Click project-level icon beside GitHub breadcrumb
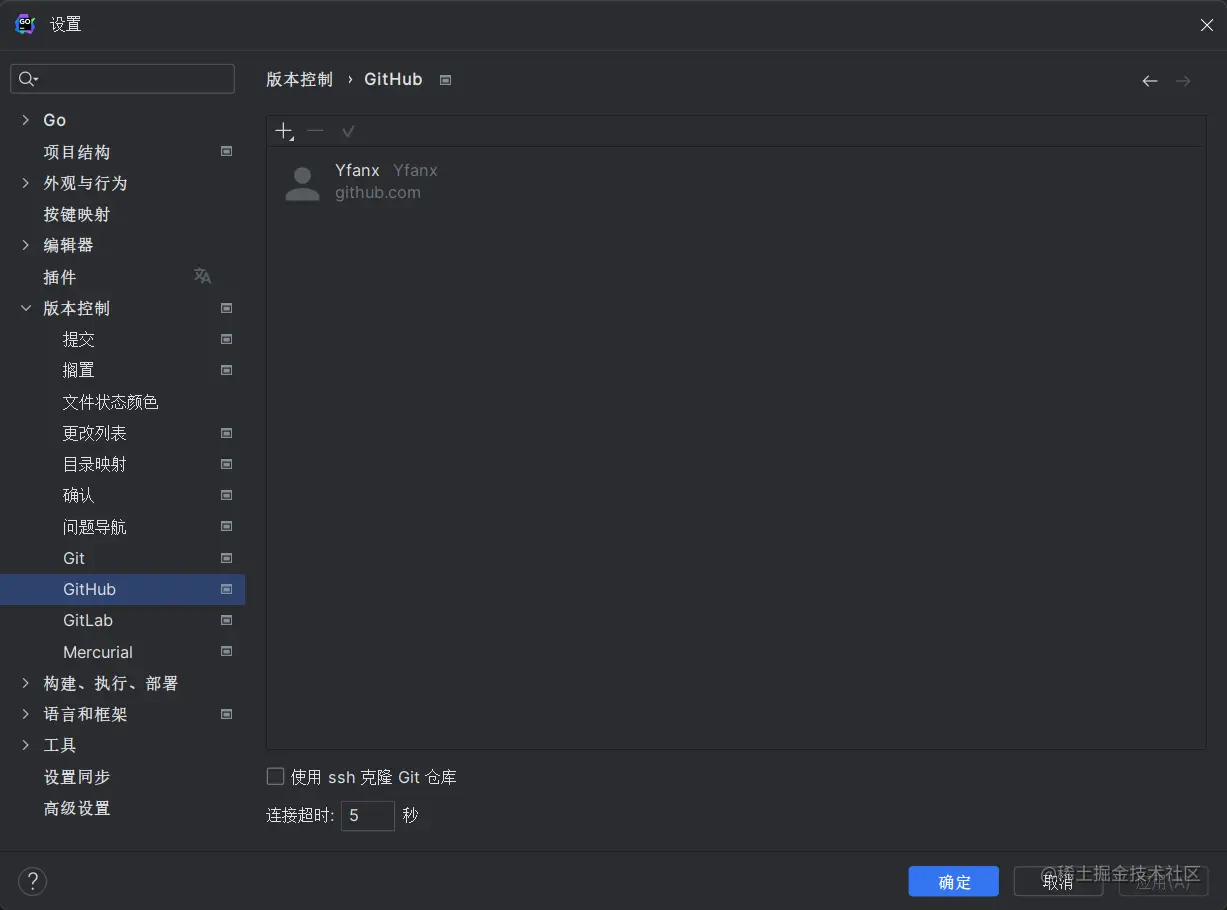1227x910 pixels. [x=446, y=80]
